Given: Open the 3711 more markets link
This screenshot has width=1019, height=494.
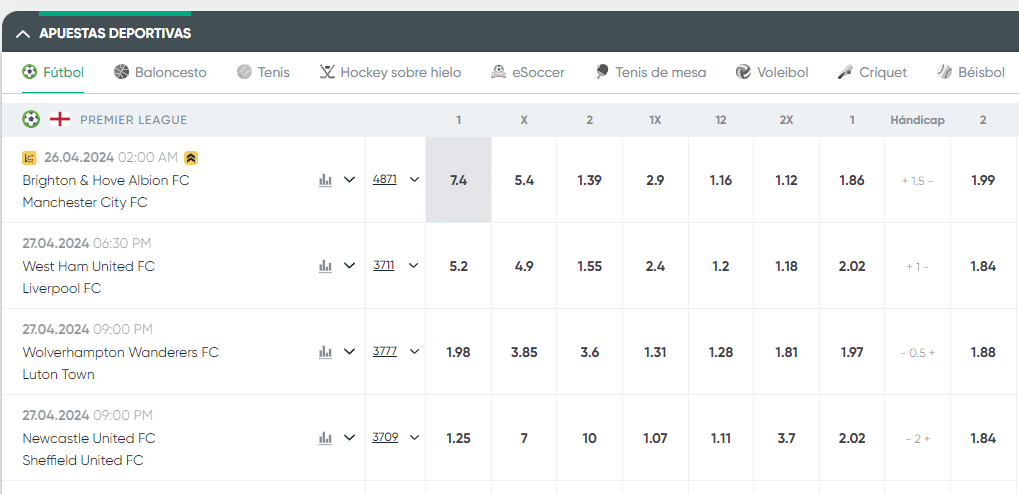Looking at the screenshot, I should 383,265.
